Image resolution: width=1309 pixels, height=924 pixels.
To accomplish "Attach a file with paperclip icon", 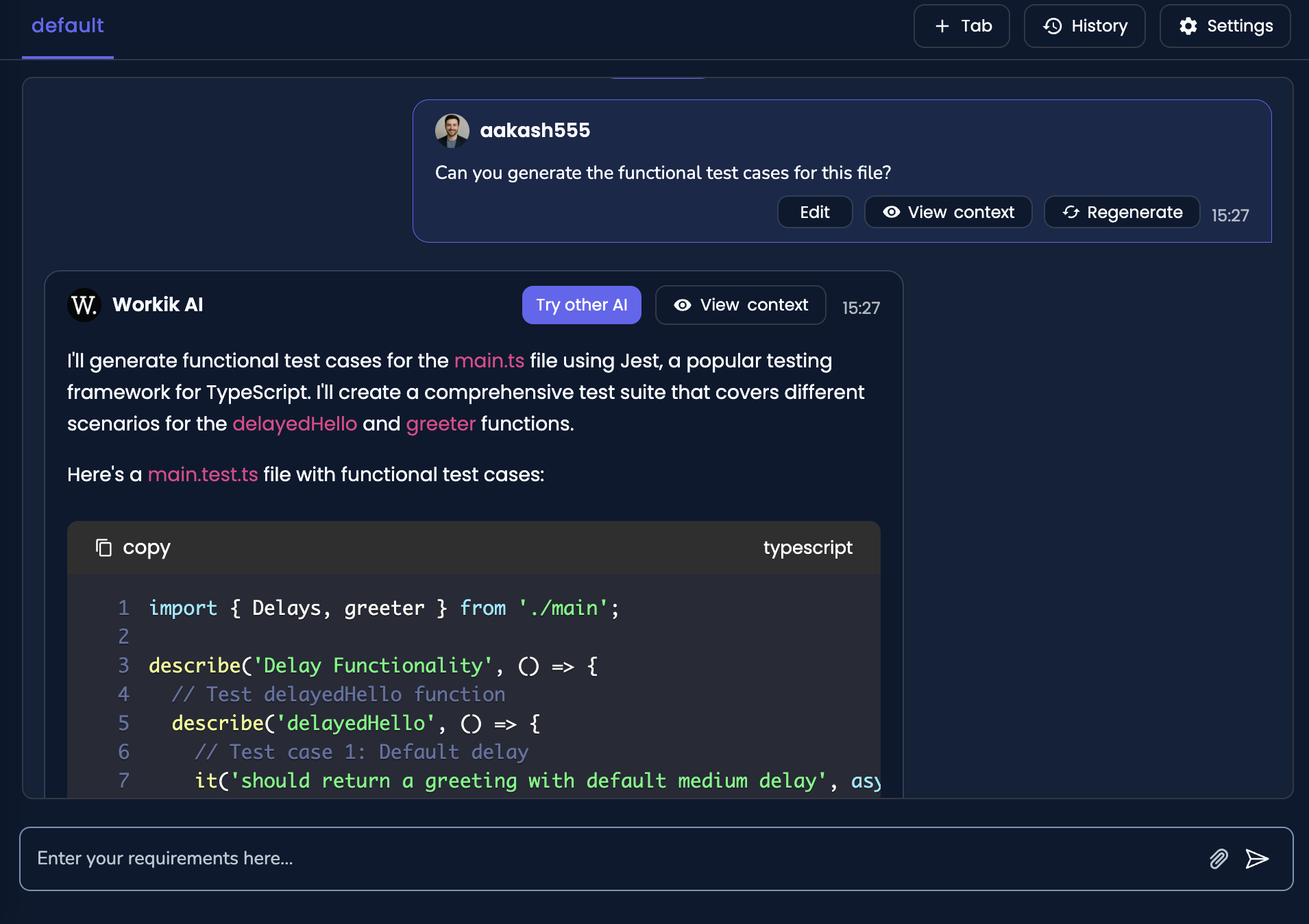I will tap(1219, 859).
